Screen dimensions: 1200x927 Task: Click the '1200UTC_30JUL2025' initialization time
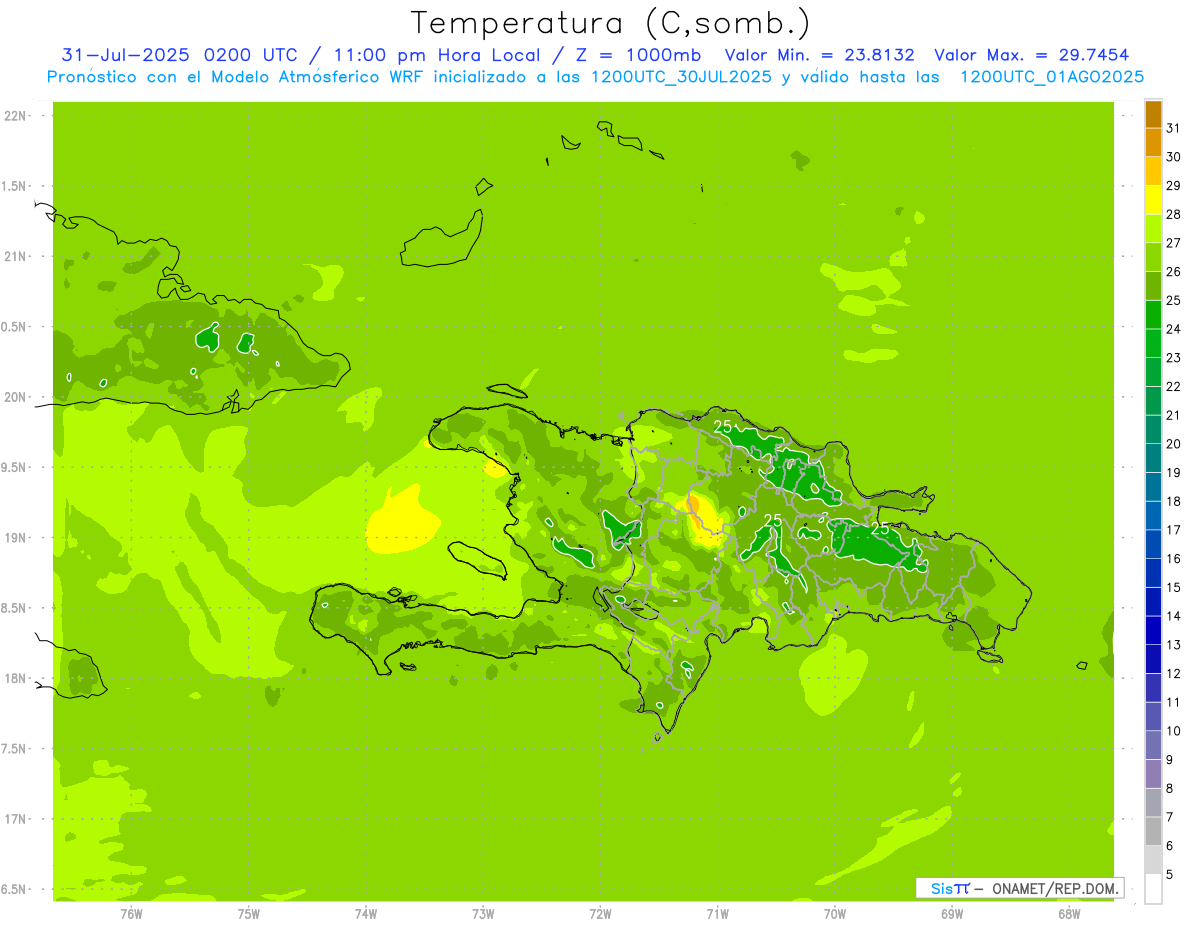point(681,77)
